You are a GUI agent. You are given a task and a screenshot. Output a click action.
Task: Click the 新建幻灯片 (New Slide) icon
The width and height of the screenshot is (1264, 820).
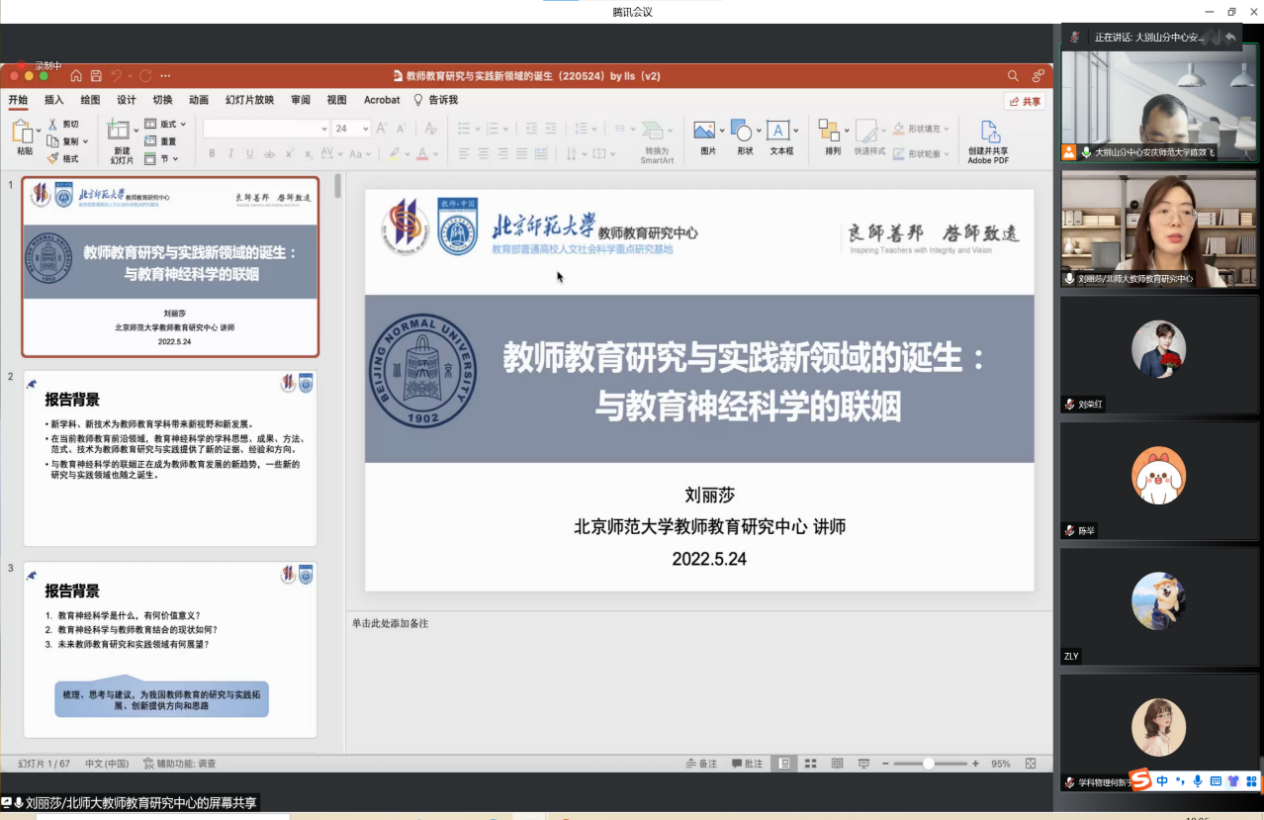(x=119, y=131)
